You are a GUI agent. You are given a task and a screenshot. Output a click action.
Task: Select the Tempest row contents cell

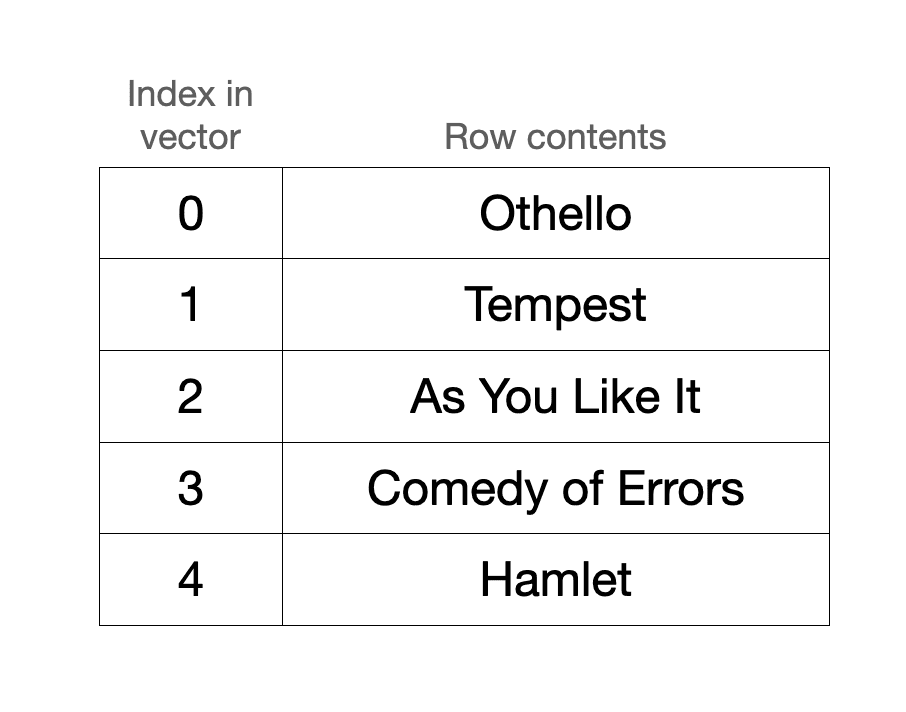pos(555,305)
